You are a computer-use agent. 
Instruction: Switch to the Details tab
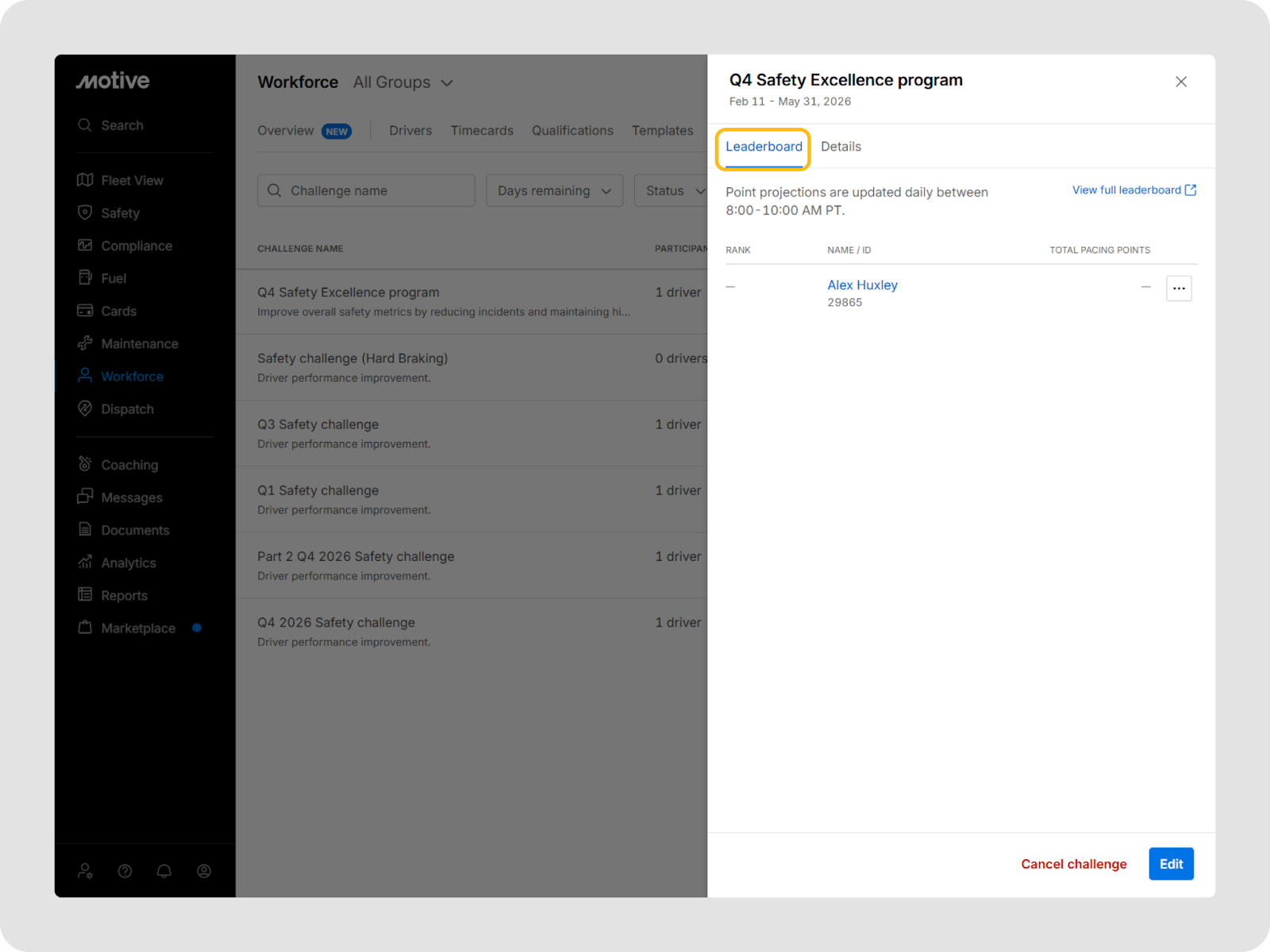841,147
